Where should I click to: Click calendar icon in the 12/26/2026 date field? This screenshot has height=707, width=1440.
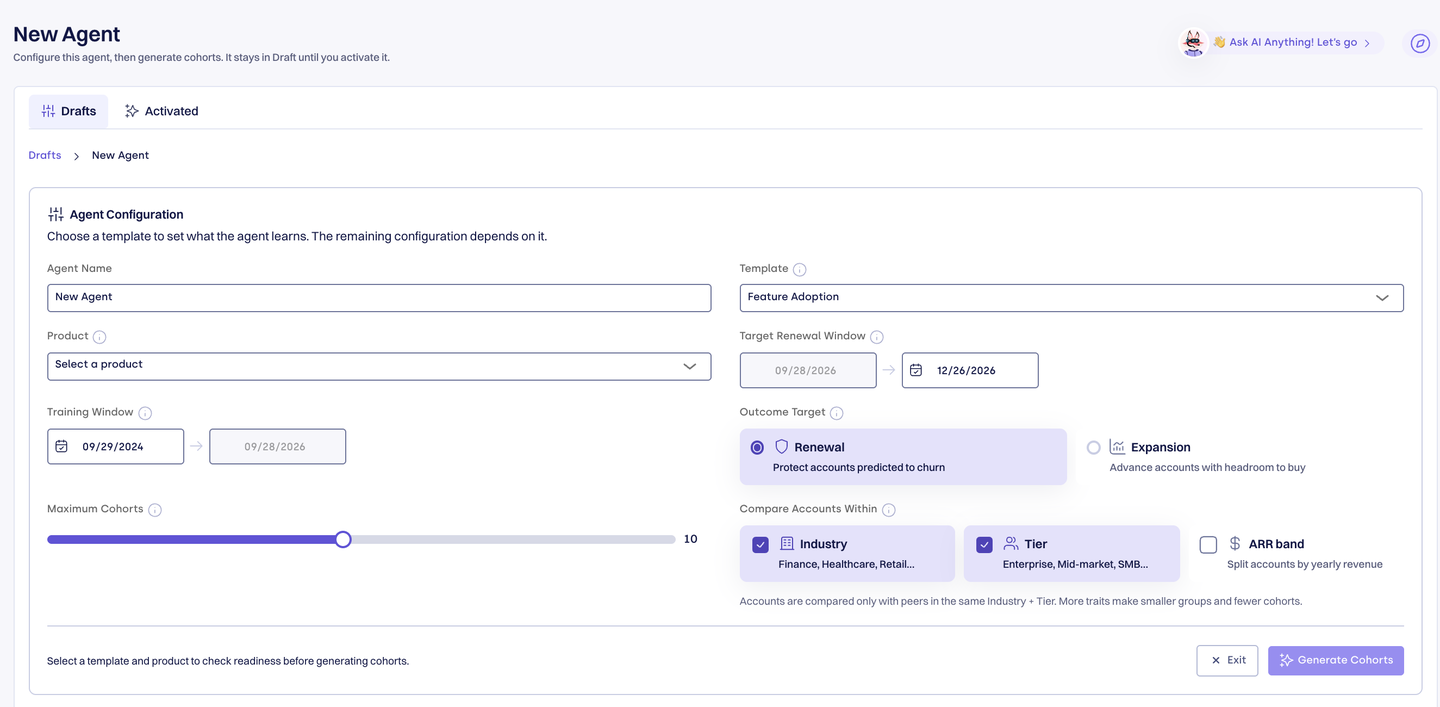click(x=916, y=370)
